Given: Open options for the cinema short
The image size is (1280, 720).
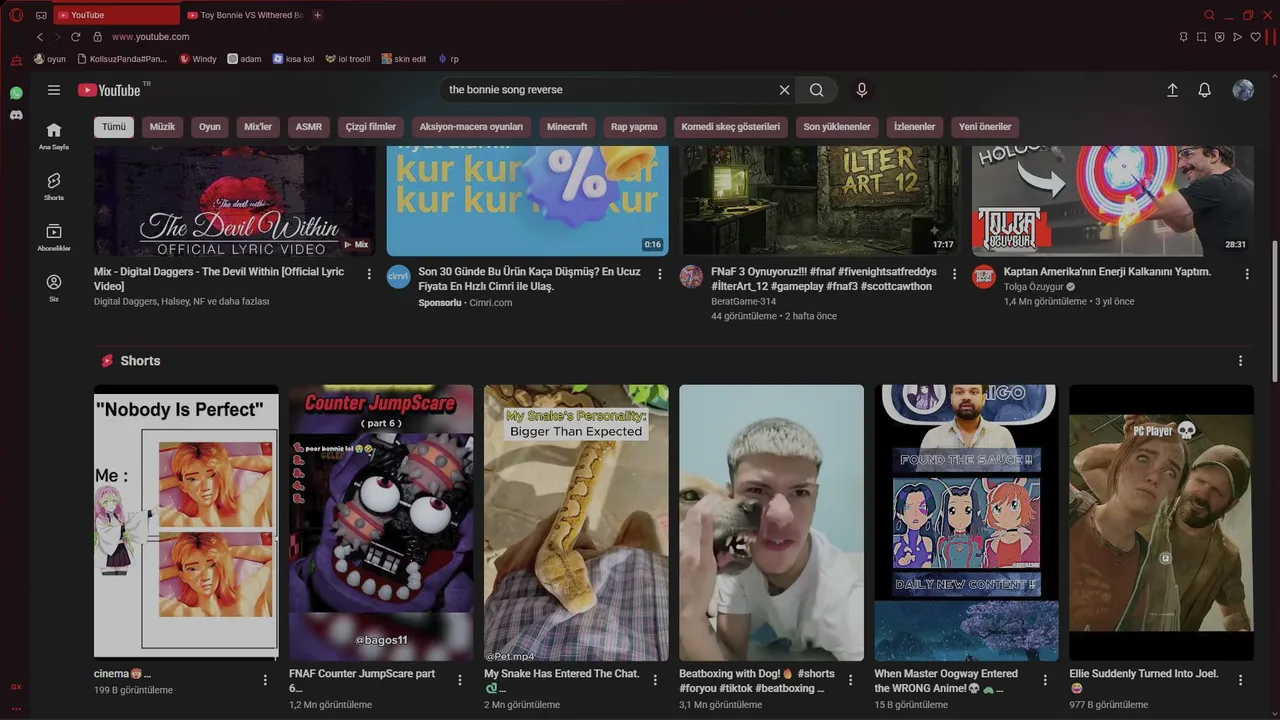Looking at the screenshot, I should point(265,680).
